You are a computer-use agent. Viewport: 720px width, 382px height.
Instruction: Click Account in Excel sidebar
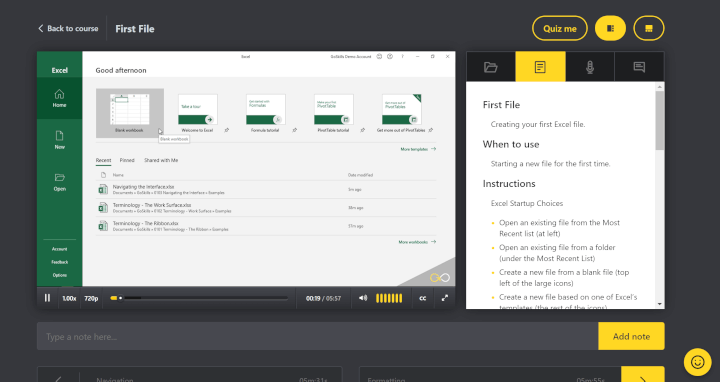[x=59, y=249]
